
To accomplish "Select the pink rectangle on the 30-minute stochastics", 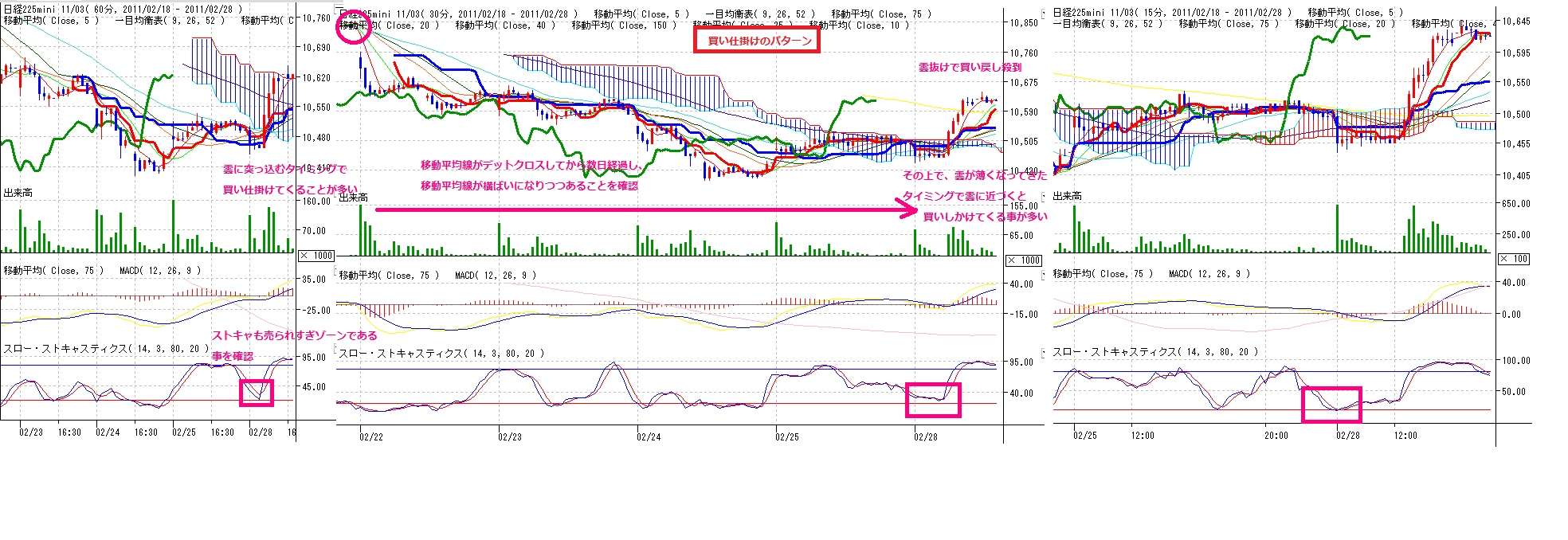I will pyautogui.click(x=933, y=400).
